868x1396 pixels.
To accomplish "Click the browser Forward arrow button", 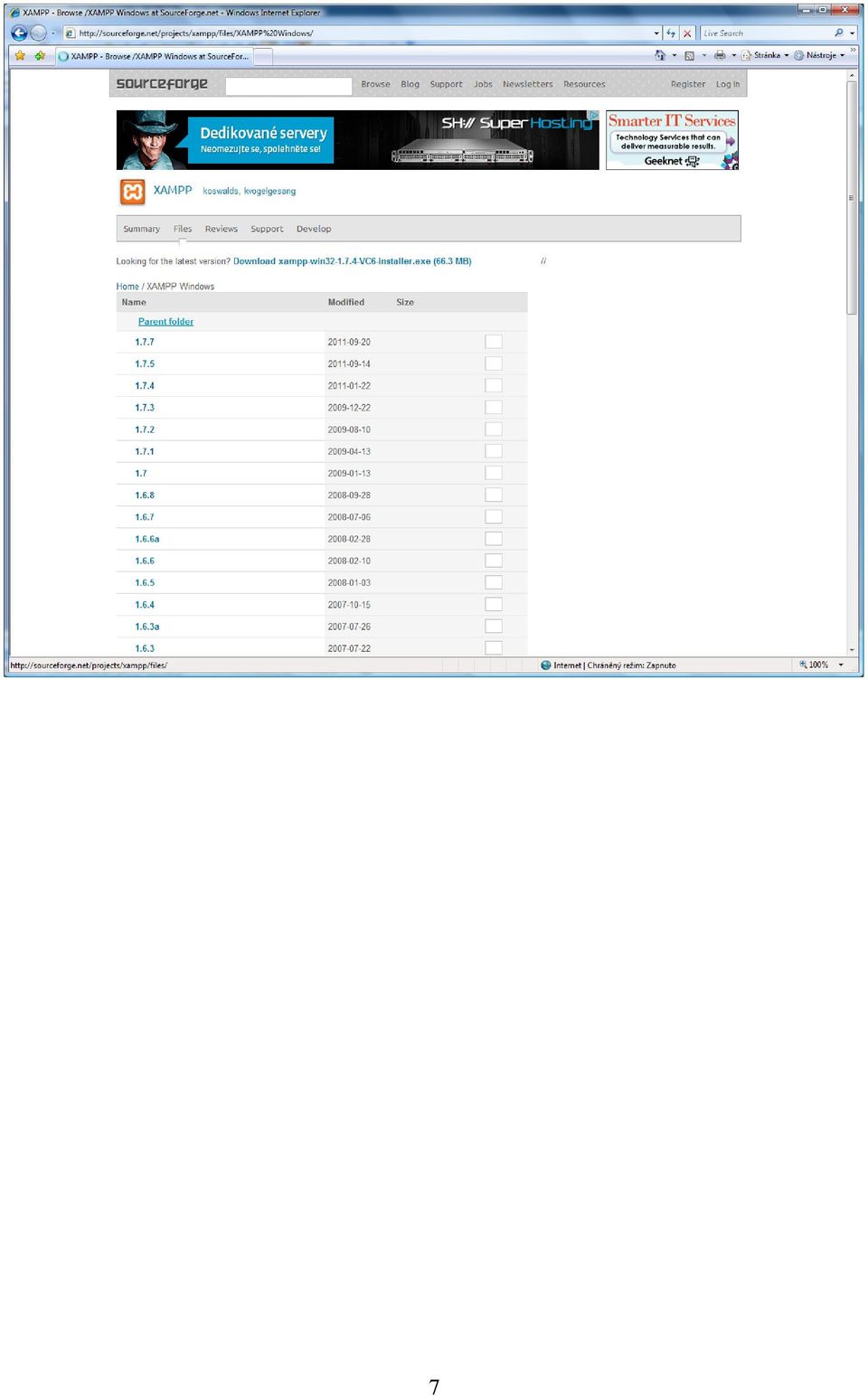I will 38,33.
